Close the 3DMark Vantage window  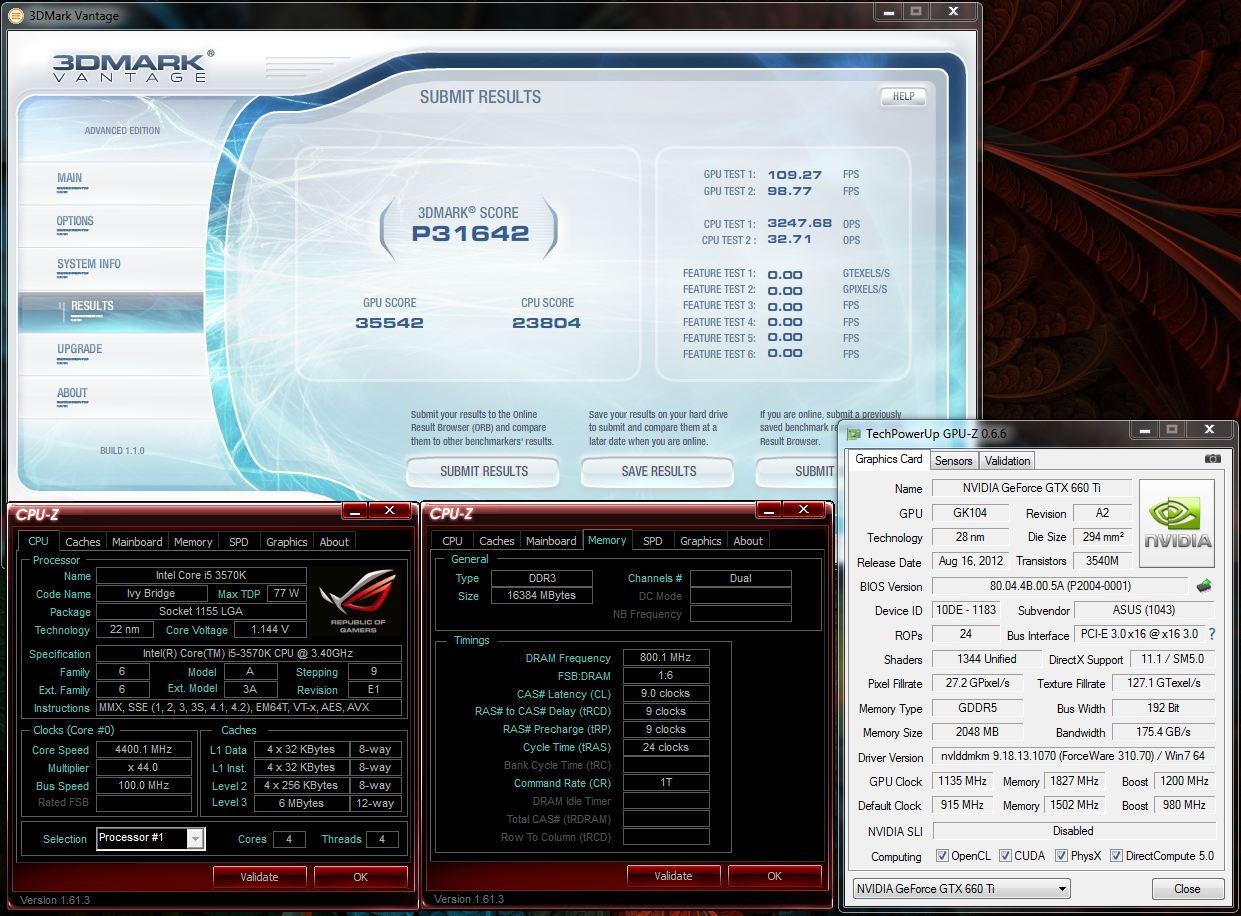(x=953, y=12)
